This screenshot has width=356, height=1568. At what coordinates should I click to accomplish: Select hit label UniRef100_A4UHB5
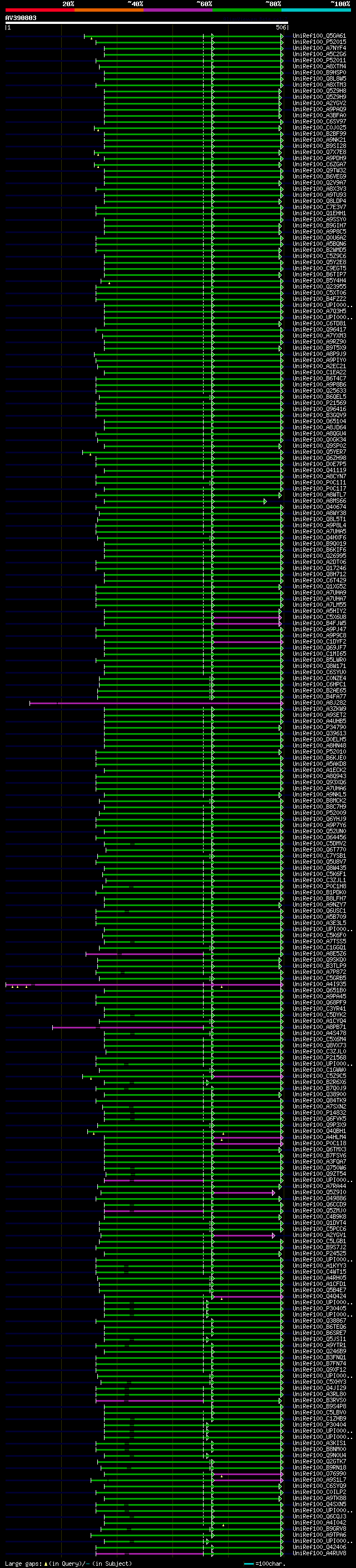pyautogui.click(x=319, y=721)
